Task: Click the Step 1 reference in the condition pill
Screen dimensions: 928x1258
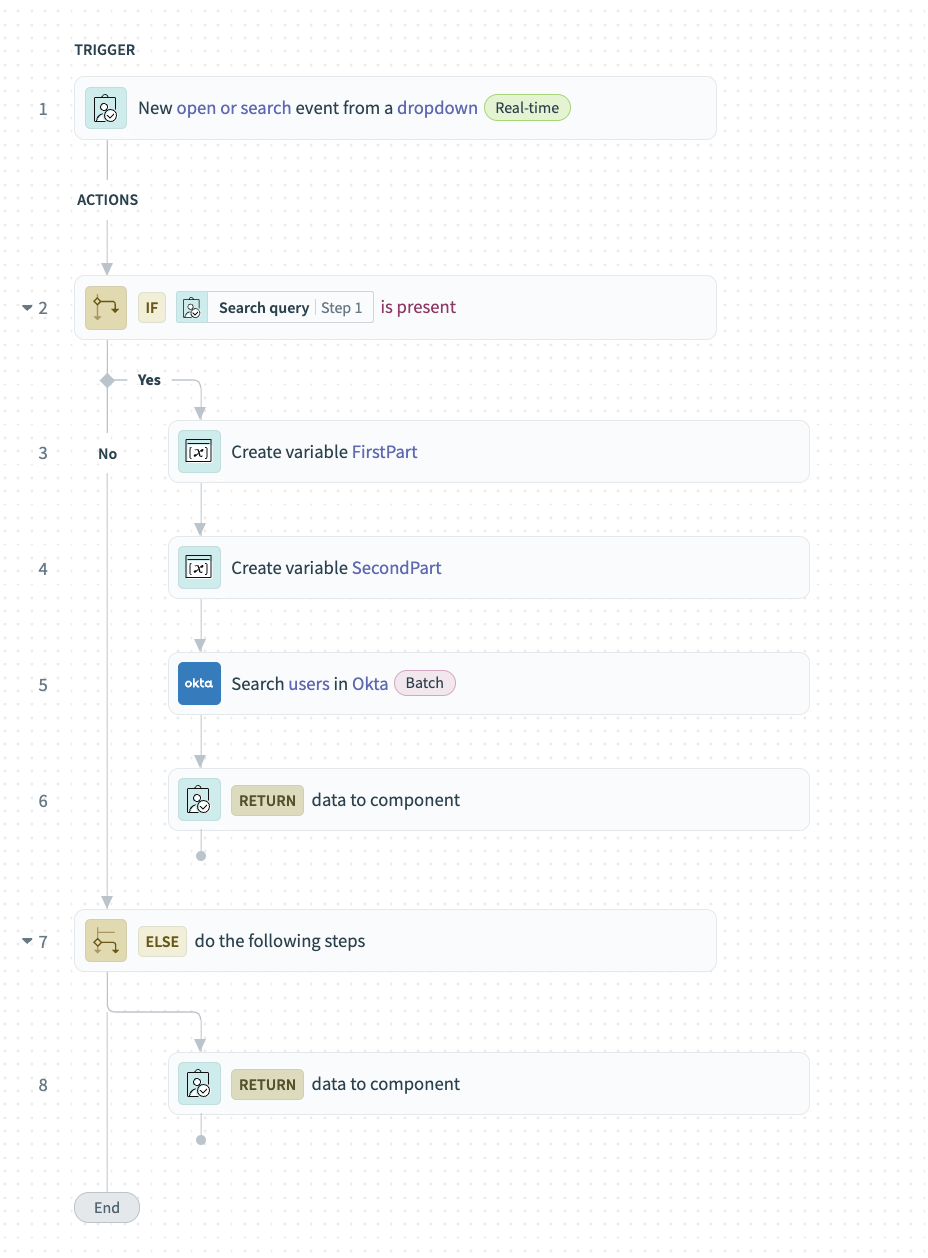Action: coord(343,307)
